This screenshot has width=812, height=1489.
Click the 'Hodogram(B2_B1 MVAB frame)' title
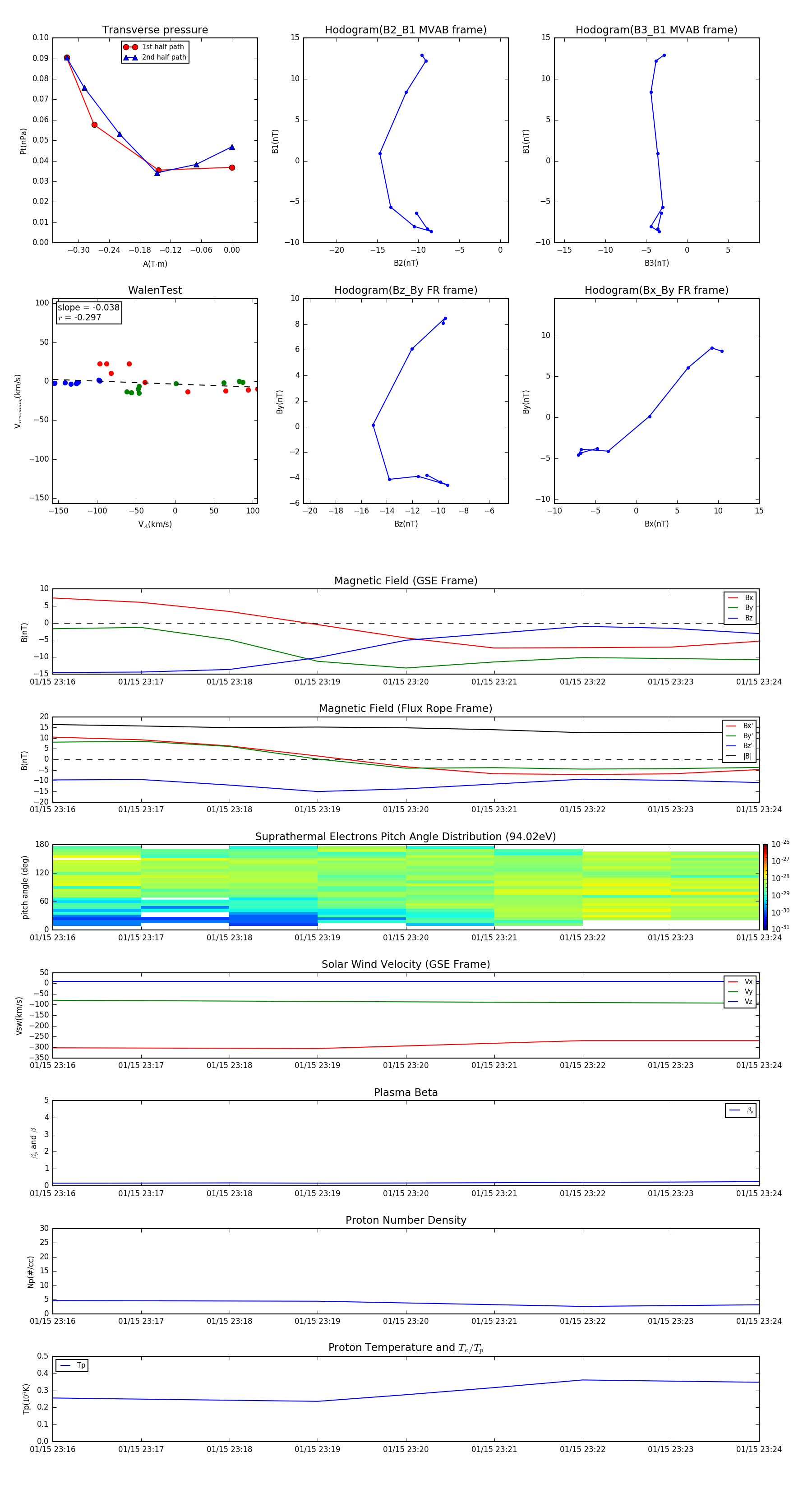[406, 30]
